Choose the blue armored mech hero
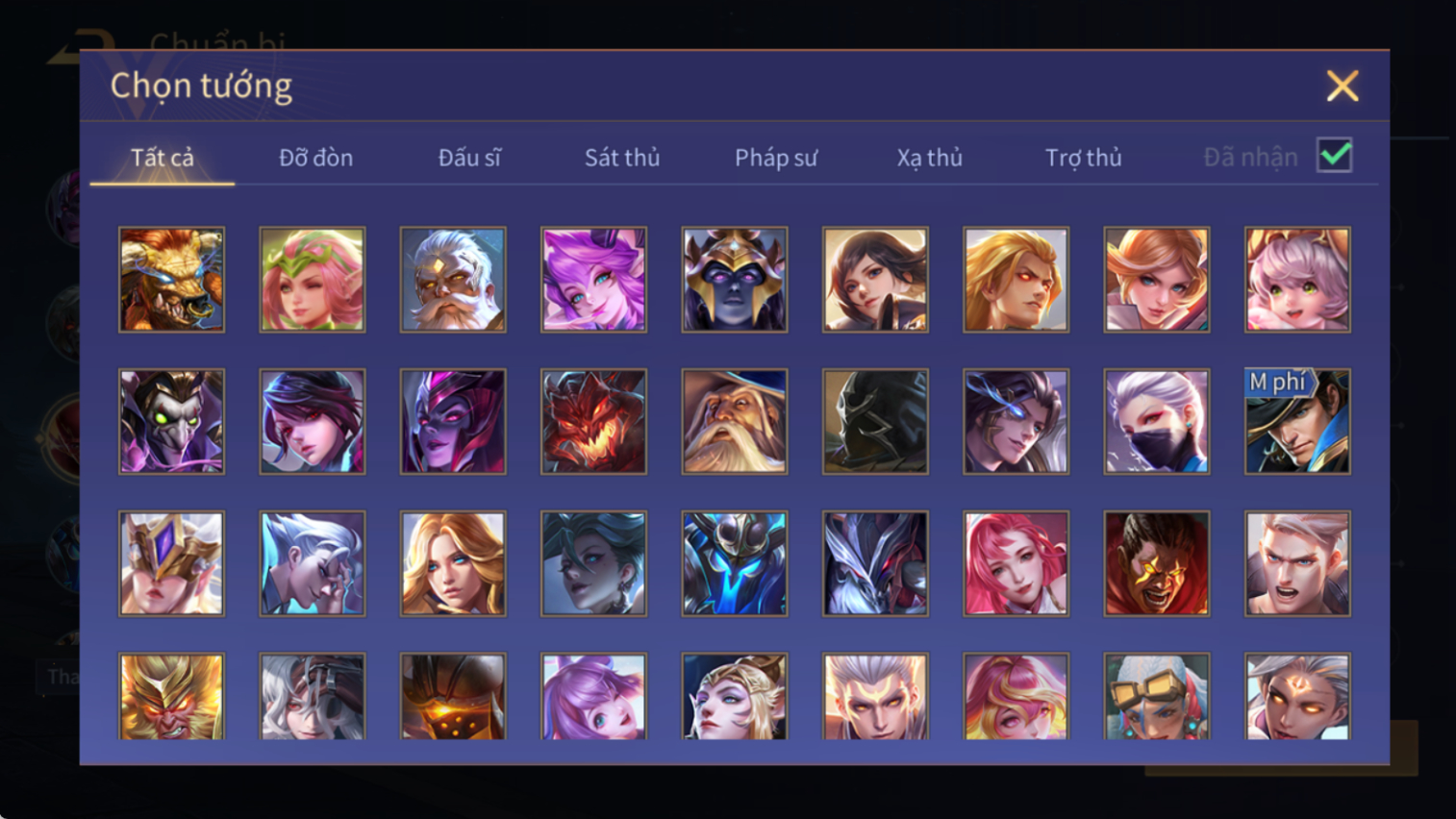 point(735,563)
